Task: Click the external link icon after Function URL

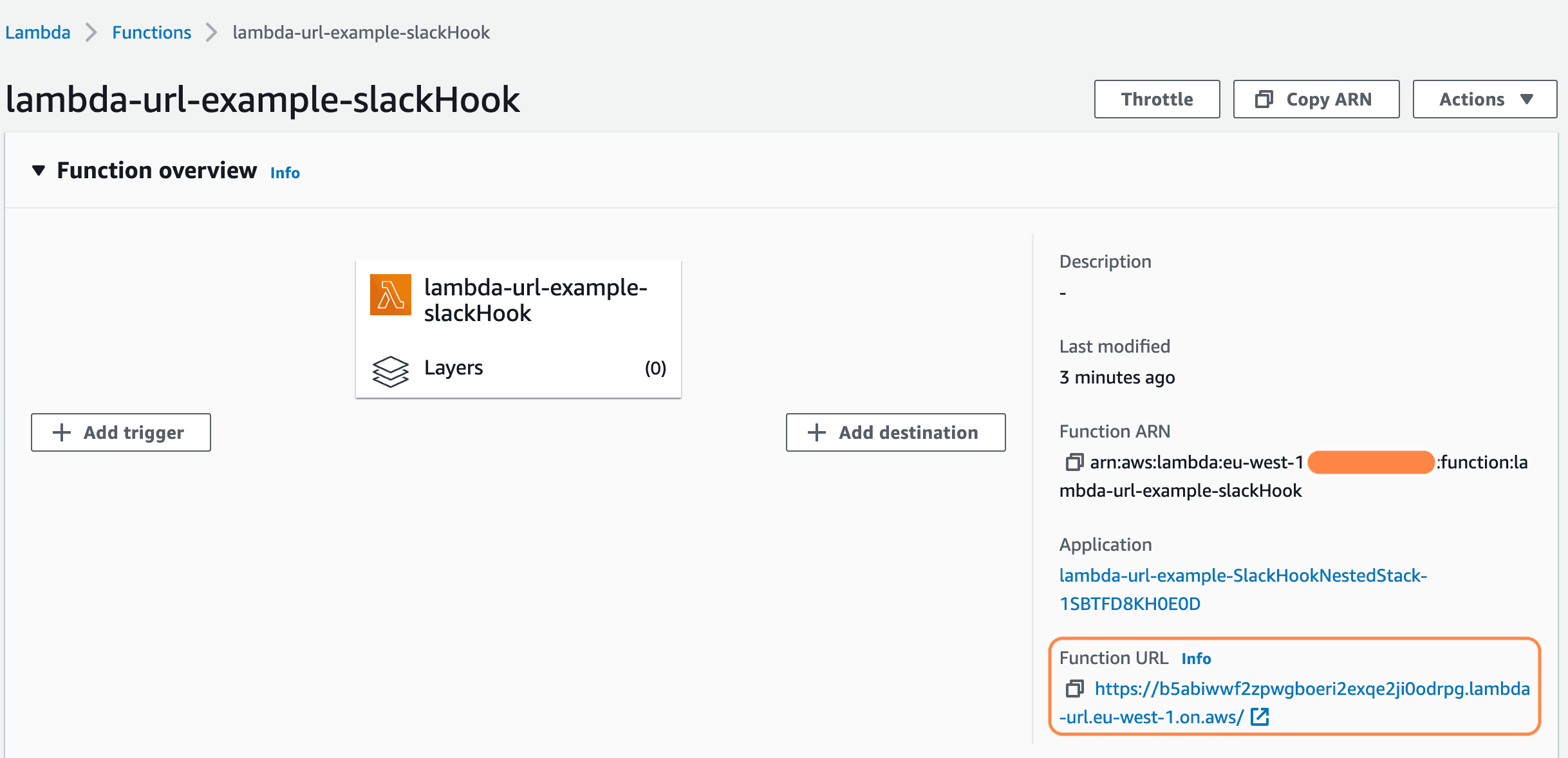Action: (x=1259, y=717)
